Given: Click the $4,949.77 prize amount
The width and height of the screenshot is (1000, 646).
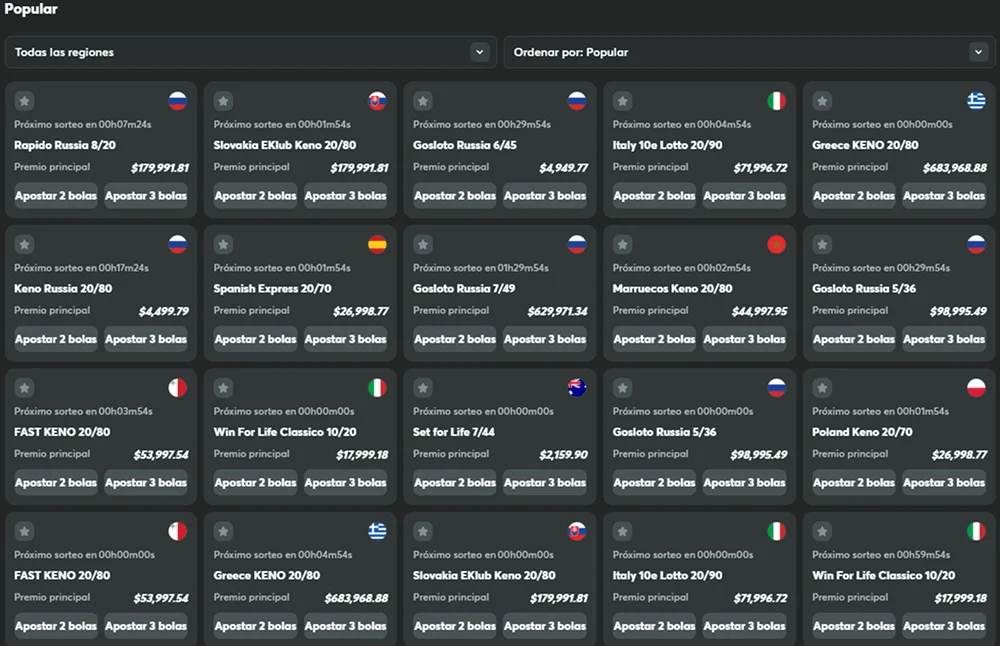Looking at the screenshot, I should tap(564, 168).
